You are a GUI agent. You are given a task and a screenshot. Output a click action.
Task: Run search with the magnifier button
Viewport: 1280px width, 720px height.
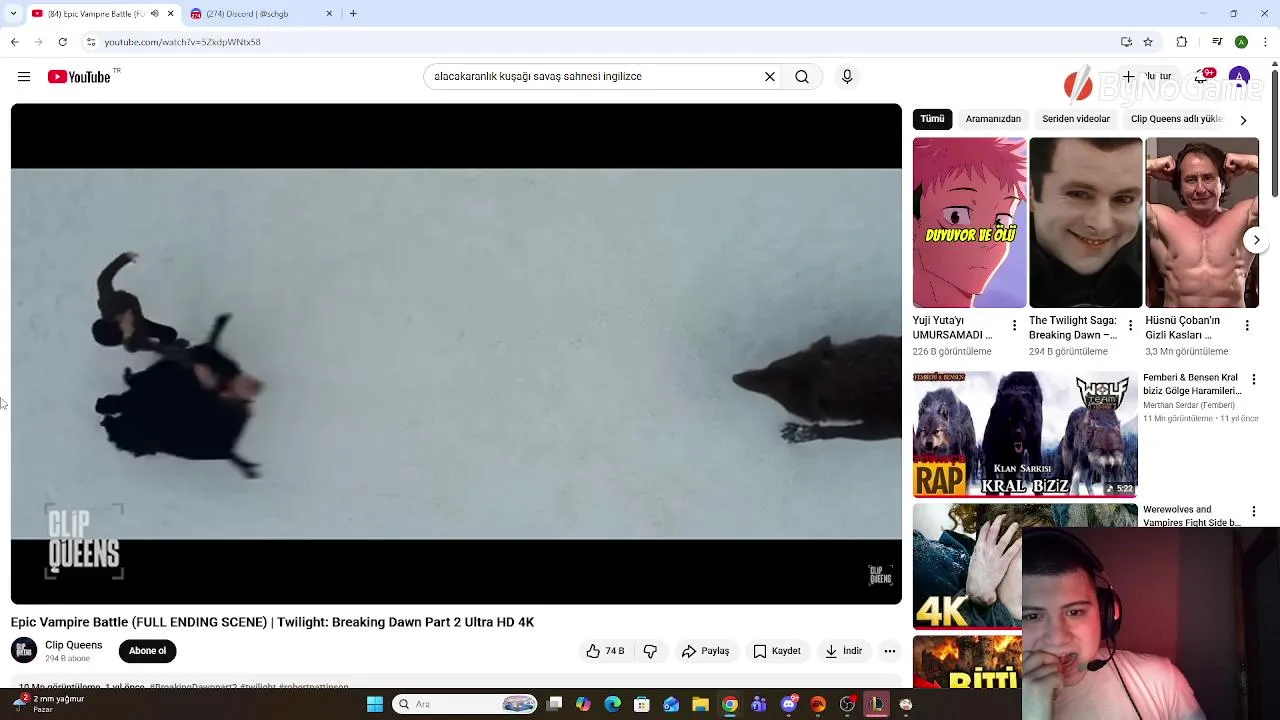click(x=802, y=76)
